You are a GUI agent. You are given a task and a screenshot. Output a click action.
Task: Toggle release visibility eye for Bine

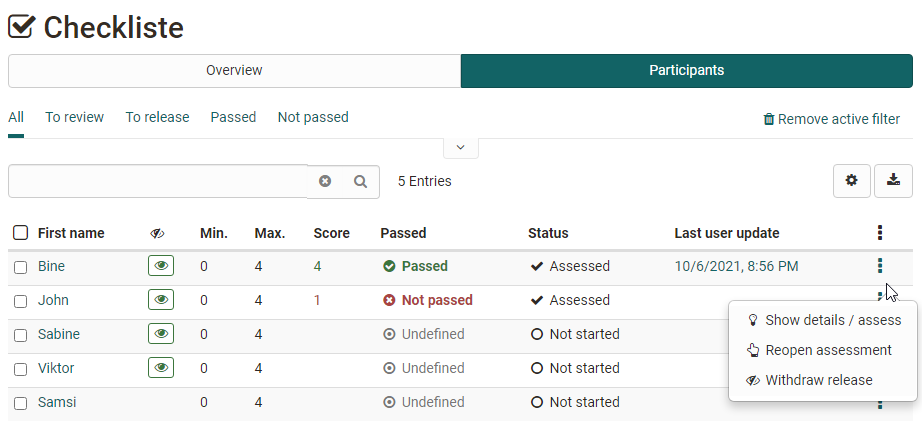pos(160,266)
